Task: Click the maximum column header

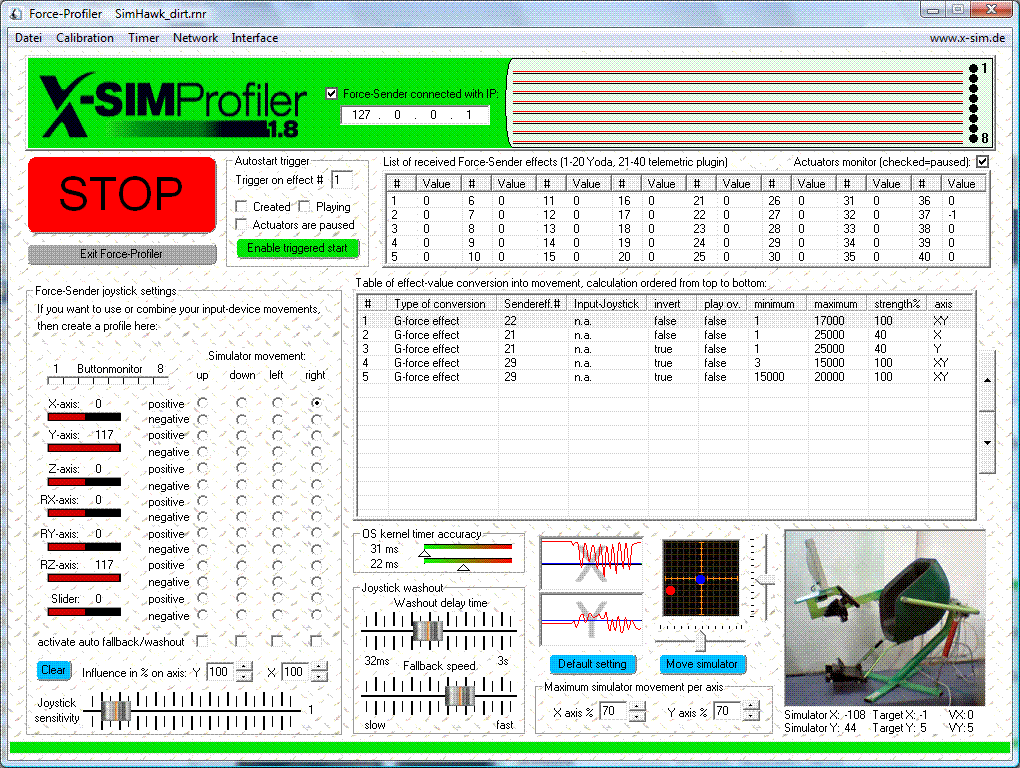Action: 837,304
